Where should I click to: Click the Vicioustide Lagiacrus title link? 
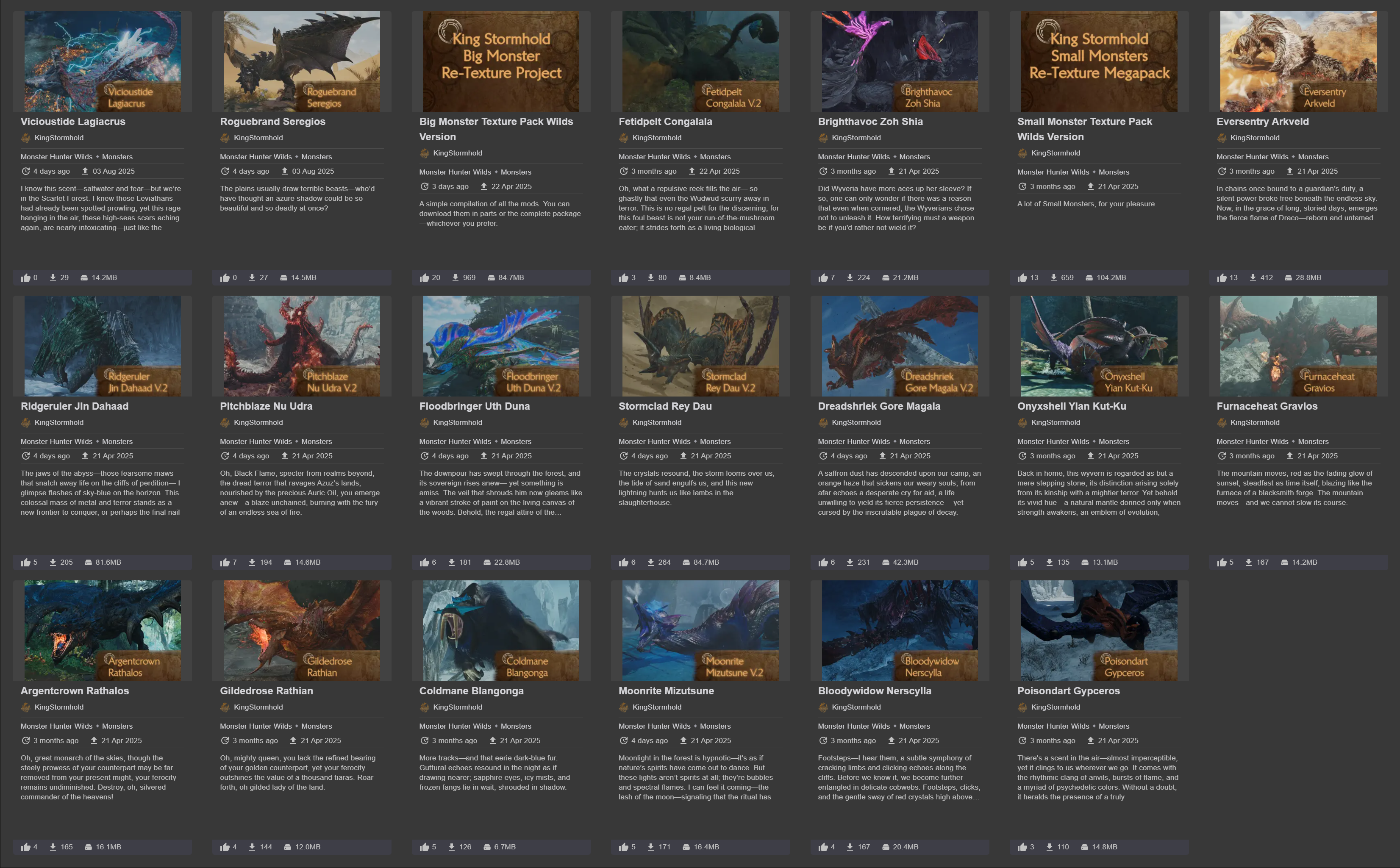coord(73,121)
